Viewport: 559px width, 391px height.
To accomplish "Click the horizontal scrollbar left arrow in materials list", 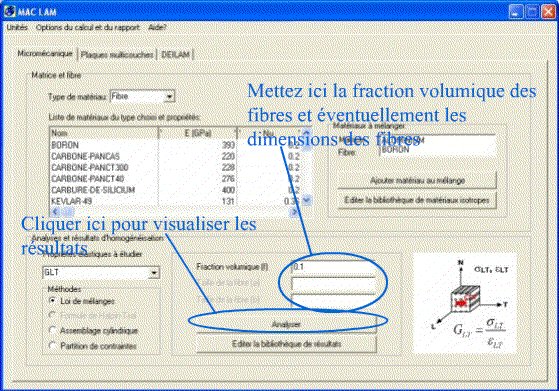I will pos(55,211).
